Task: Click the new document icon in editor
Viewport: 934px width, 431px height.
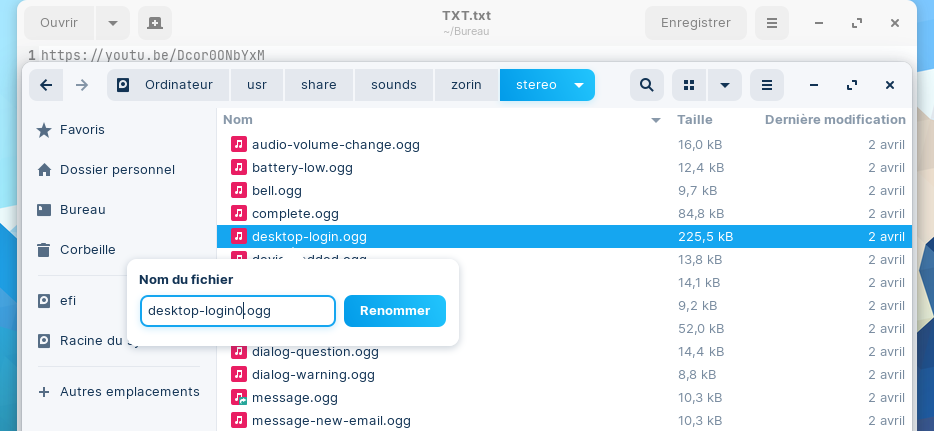Action: [154, 22]
